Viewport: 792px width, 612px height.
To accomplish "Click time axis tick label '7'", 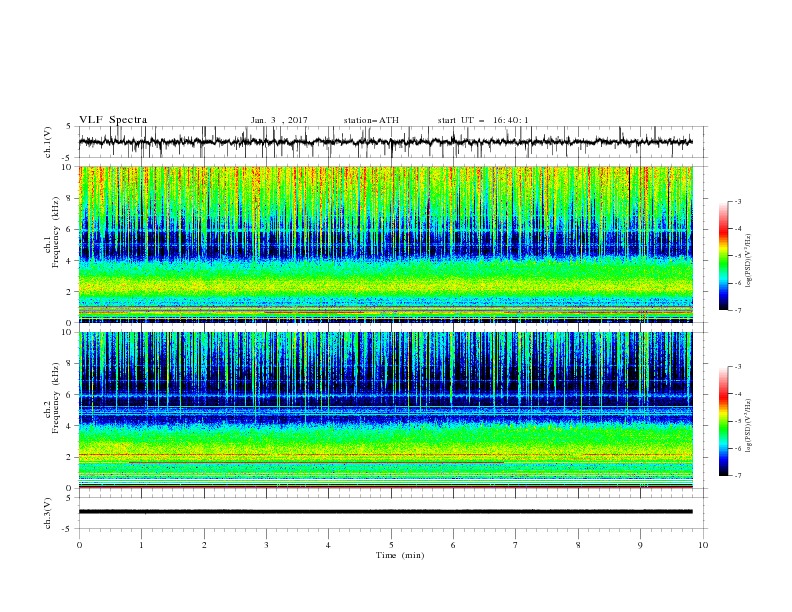I will tap(516, 545).
